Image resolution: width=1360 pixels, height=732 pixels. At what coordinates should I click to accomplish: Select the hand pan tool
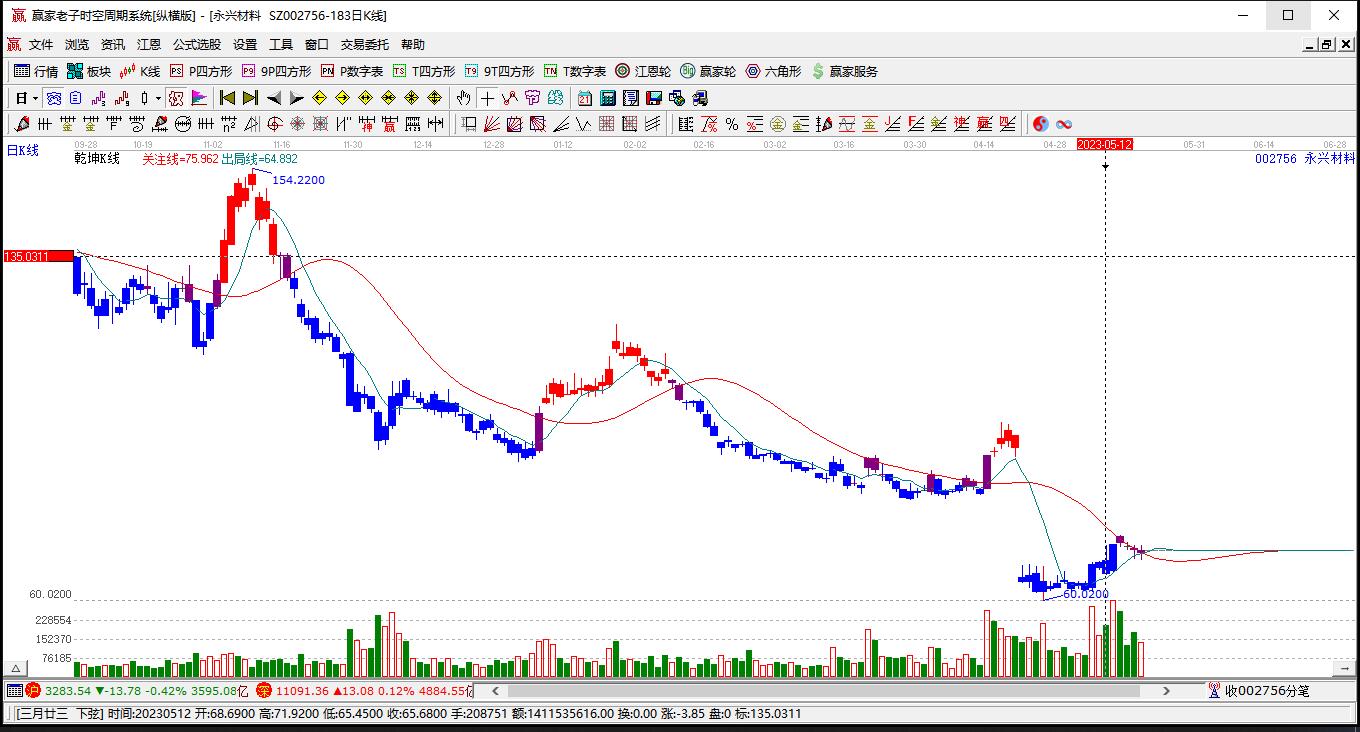click(x=463, y=98)
